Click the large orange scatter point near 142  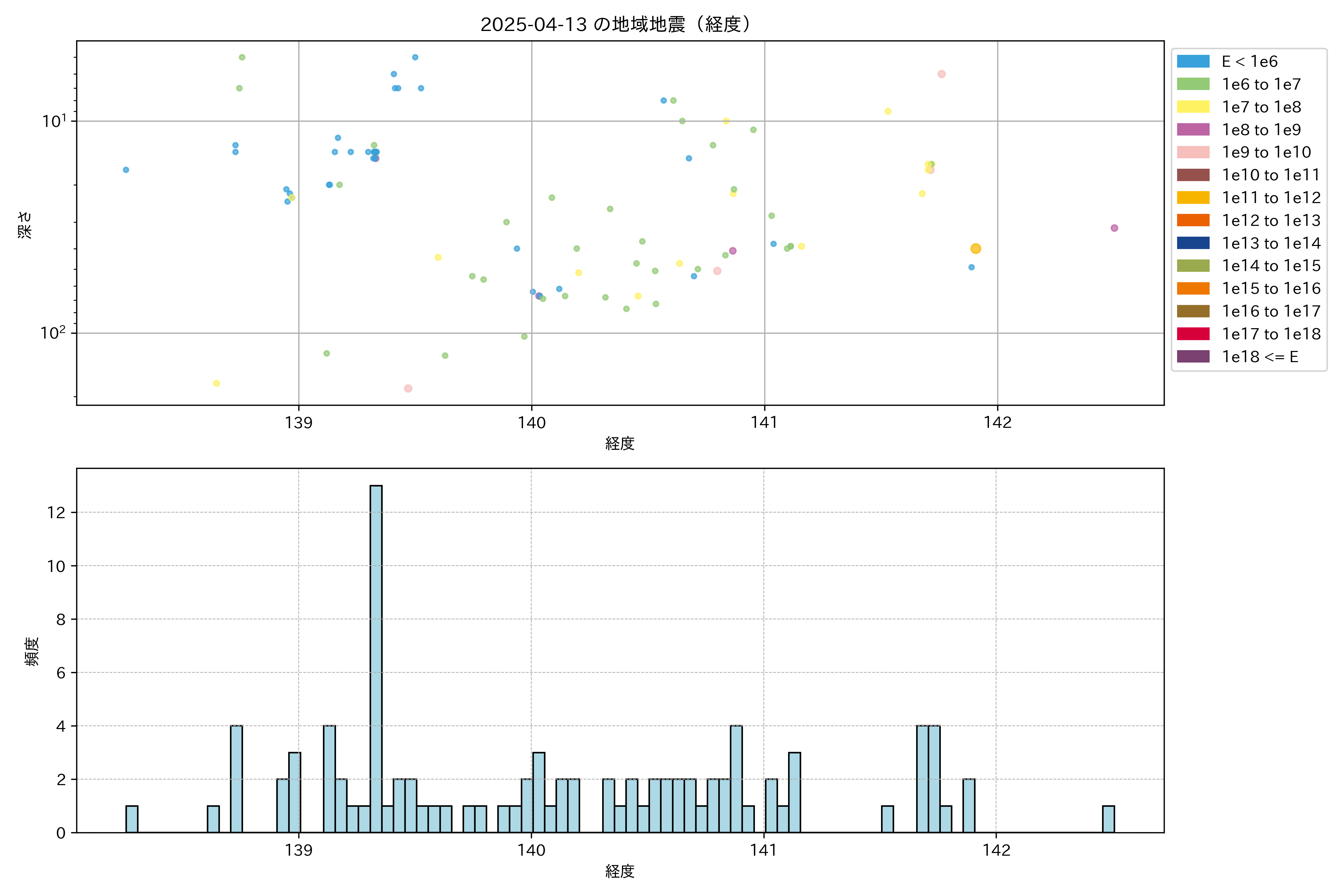976,249
